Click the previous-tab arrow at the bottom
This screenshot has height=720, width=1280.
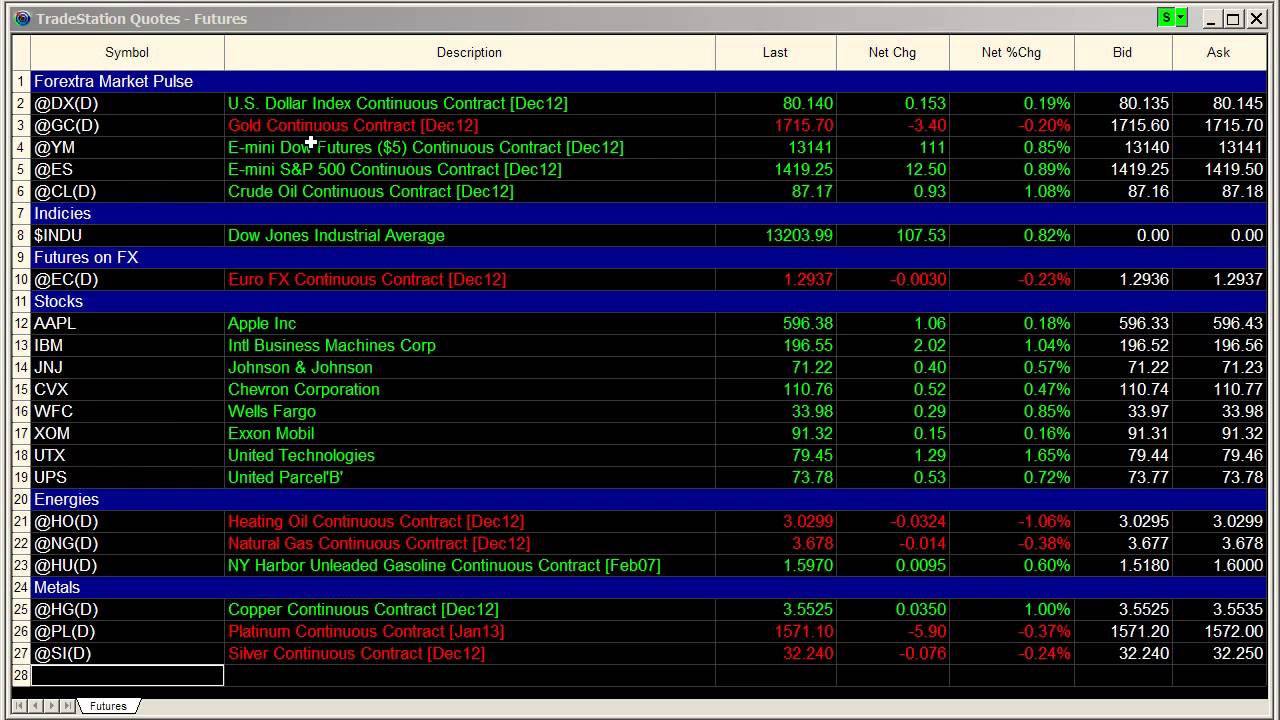tap(37, 706)
